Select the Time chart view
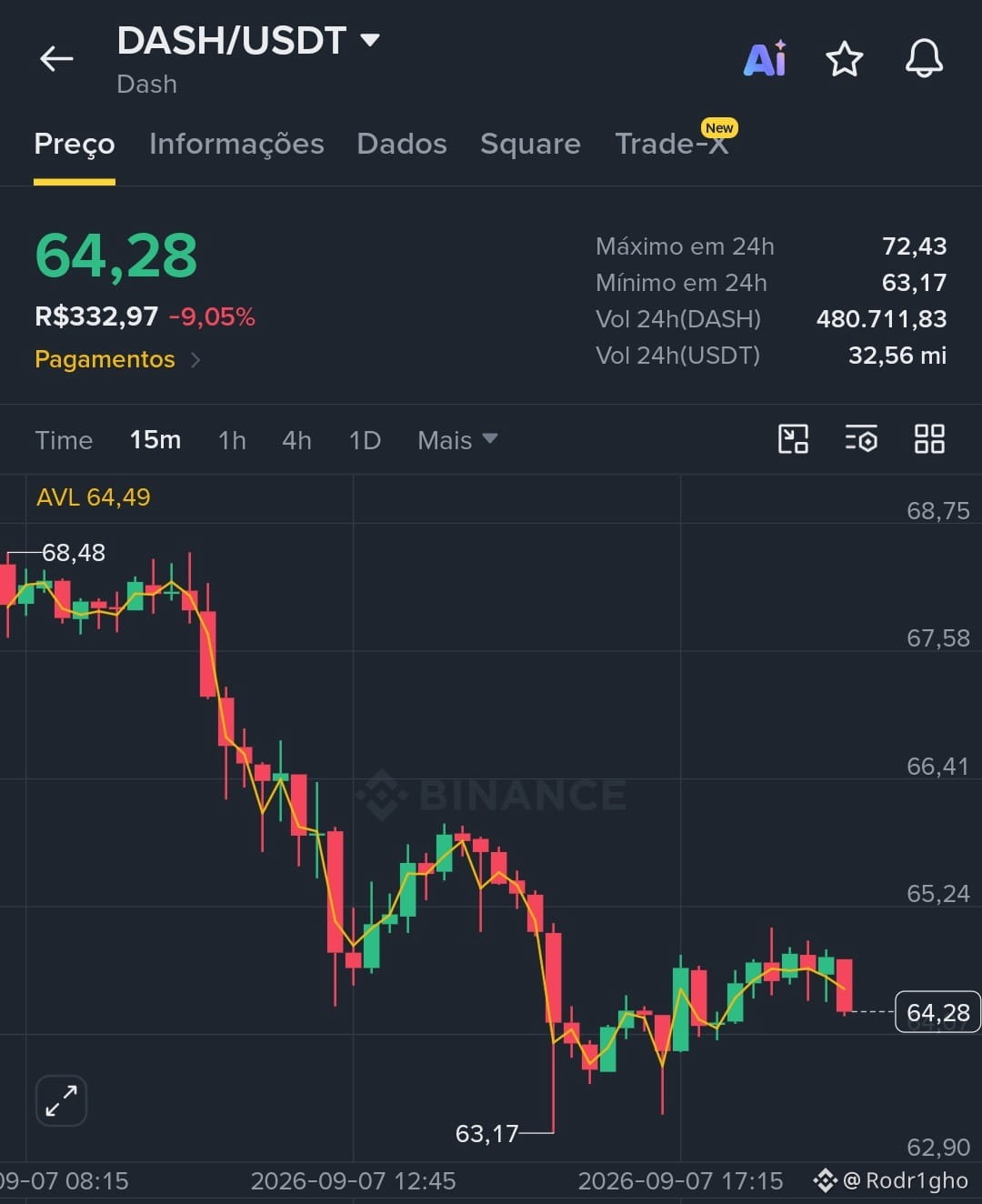 (64, 440)
